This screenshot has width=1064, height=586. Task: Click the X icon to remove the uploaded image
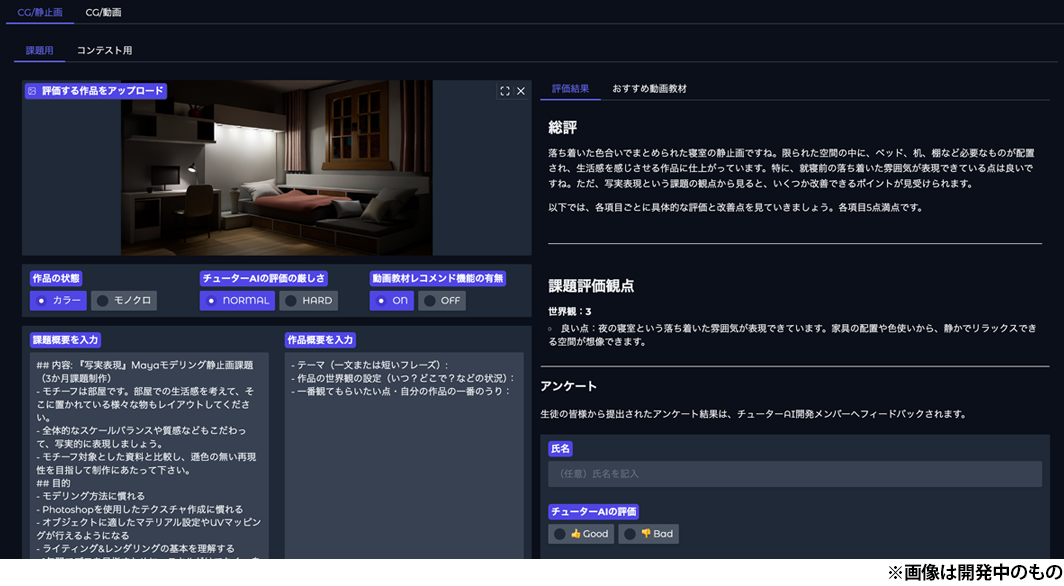(521, 91)
